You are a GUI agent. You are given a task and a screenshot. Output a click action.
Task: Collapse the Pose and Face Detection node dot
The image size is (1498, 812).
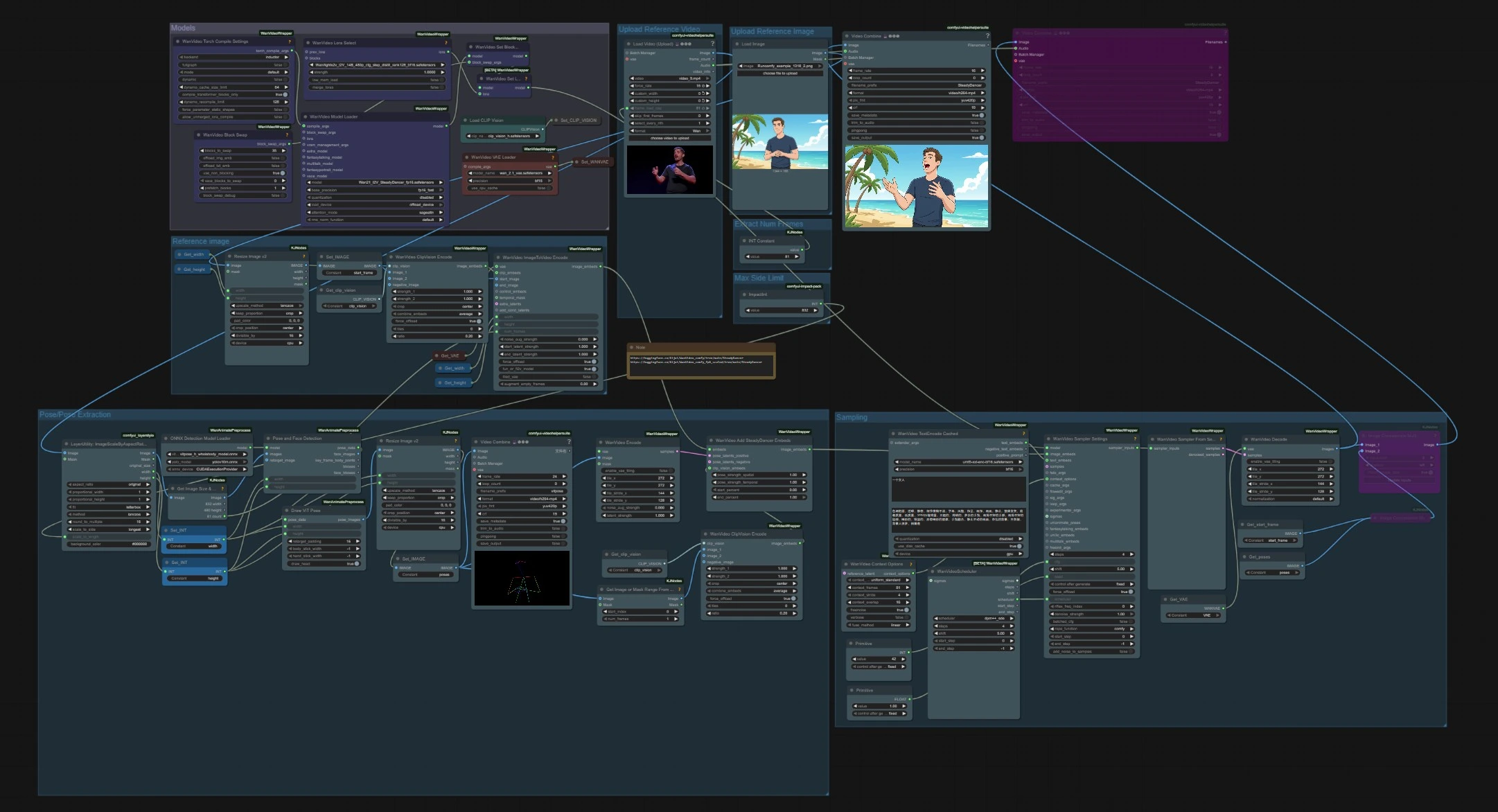pos(268,439)
